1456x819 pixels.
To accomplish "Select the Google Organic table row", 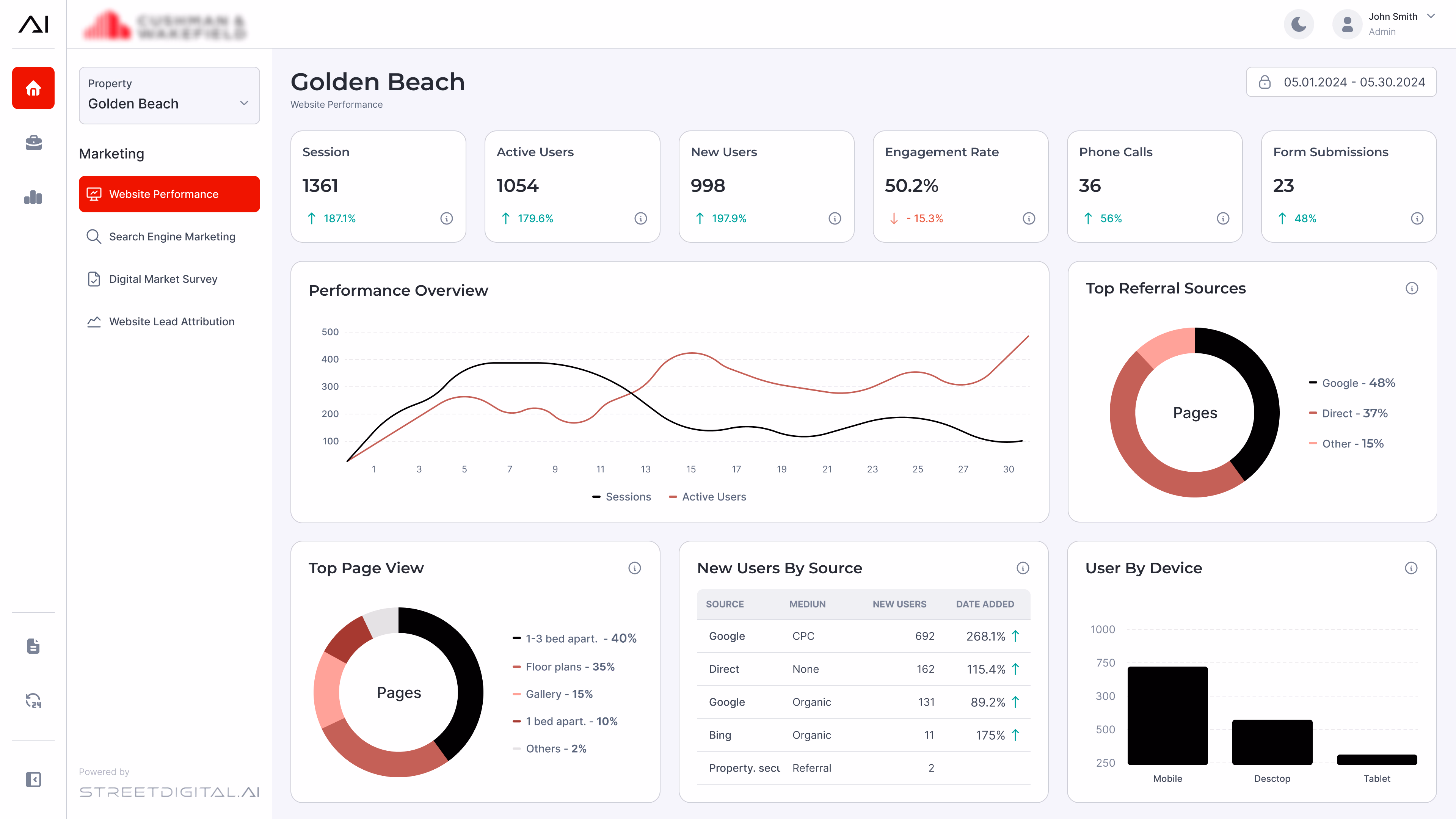I will [864, 703].
